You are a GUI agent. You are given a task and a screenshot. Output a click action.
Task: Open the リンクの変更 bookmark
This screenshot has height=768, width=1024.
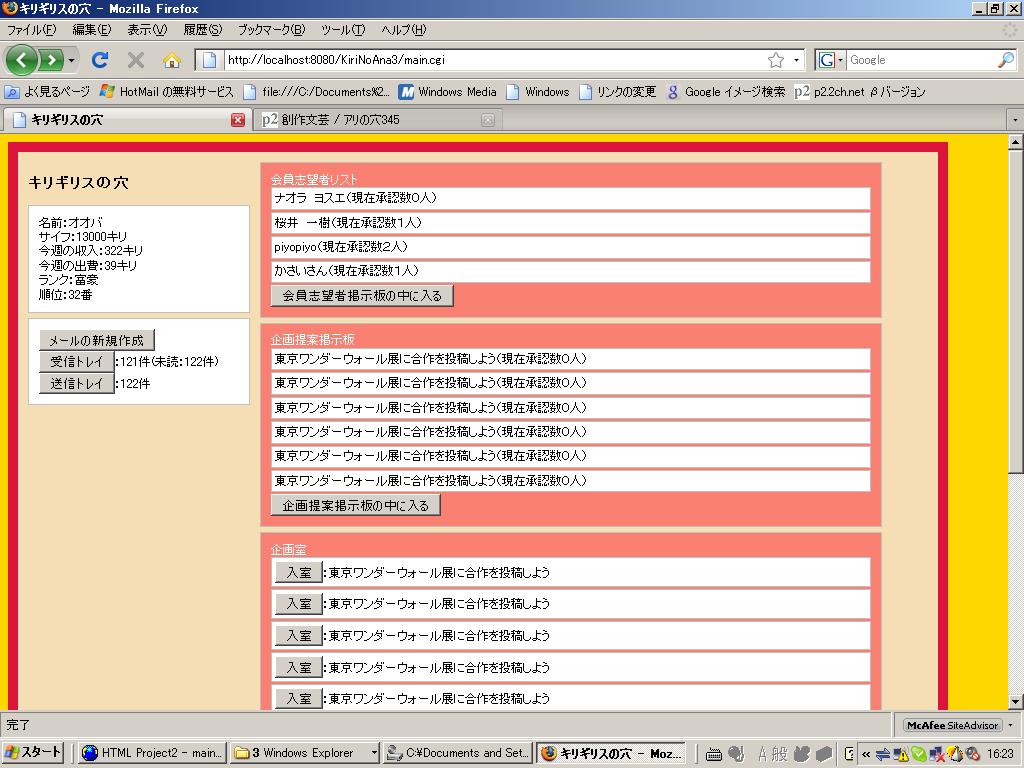pyautogui.click(x=618, y=92)
